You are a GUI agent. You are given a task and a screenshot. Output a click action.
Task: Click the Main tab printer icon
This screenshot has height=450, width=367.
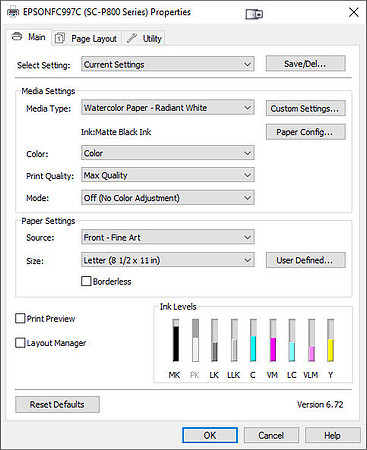(x=17, y=37)
